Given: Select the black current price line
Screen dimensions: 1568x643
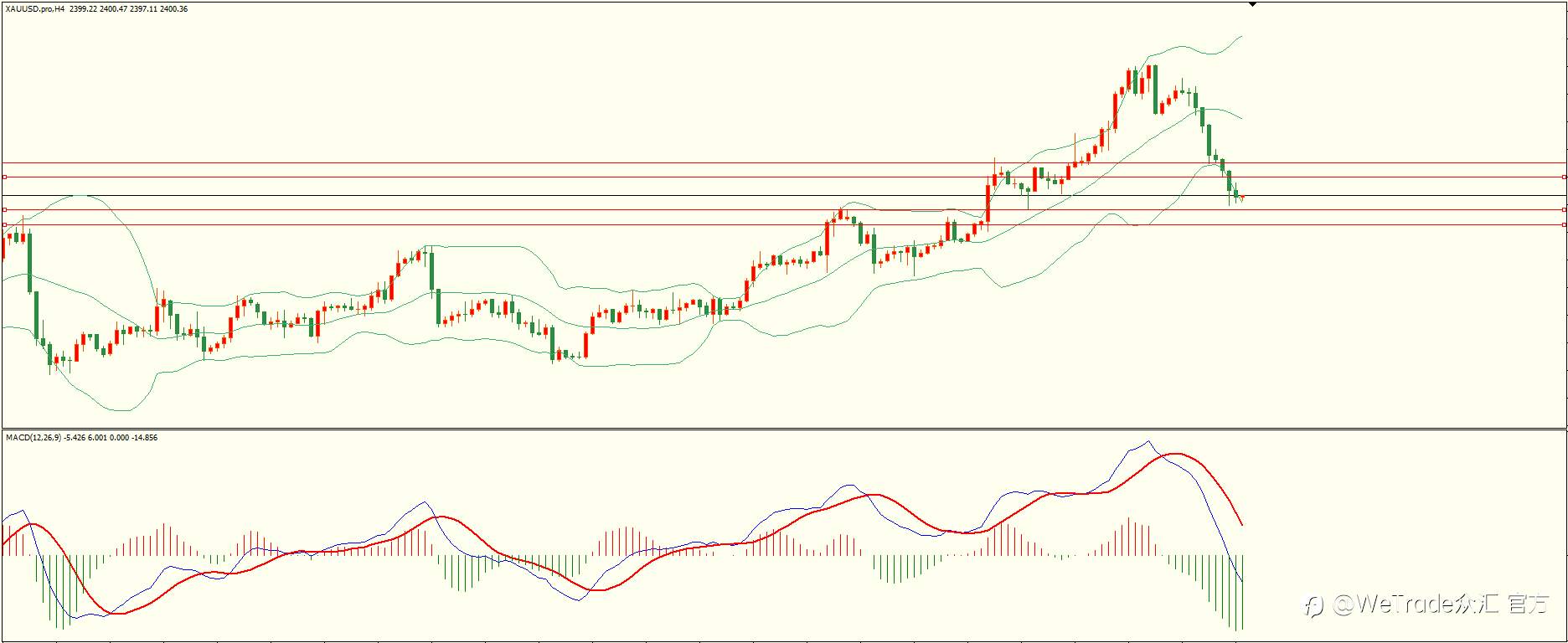Looking at the screenshot, I should coord(784,196).
